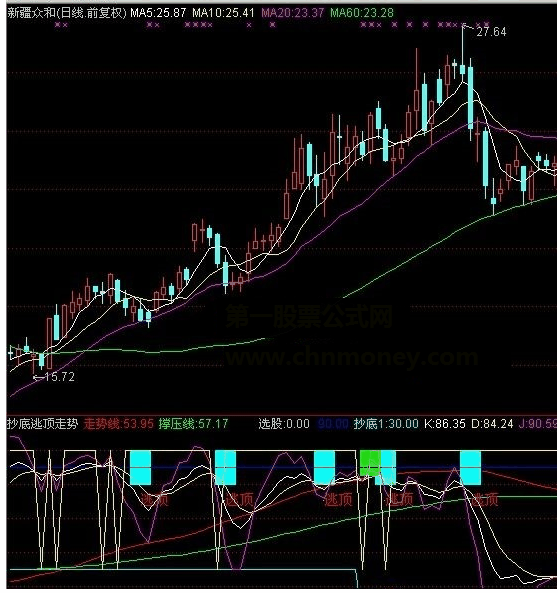Click the MA5:25.87 indicator label
This screenshot has width=558, height=593.
pos(158,13)
